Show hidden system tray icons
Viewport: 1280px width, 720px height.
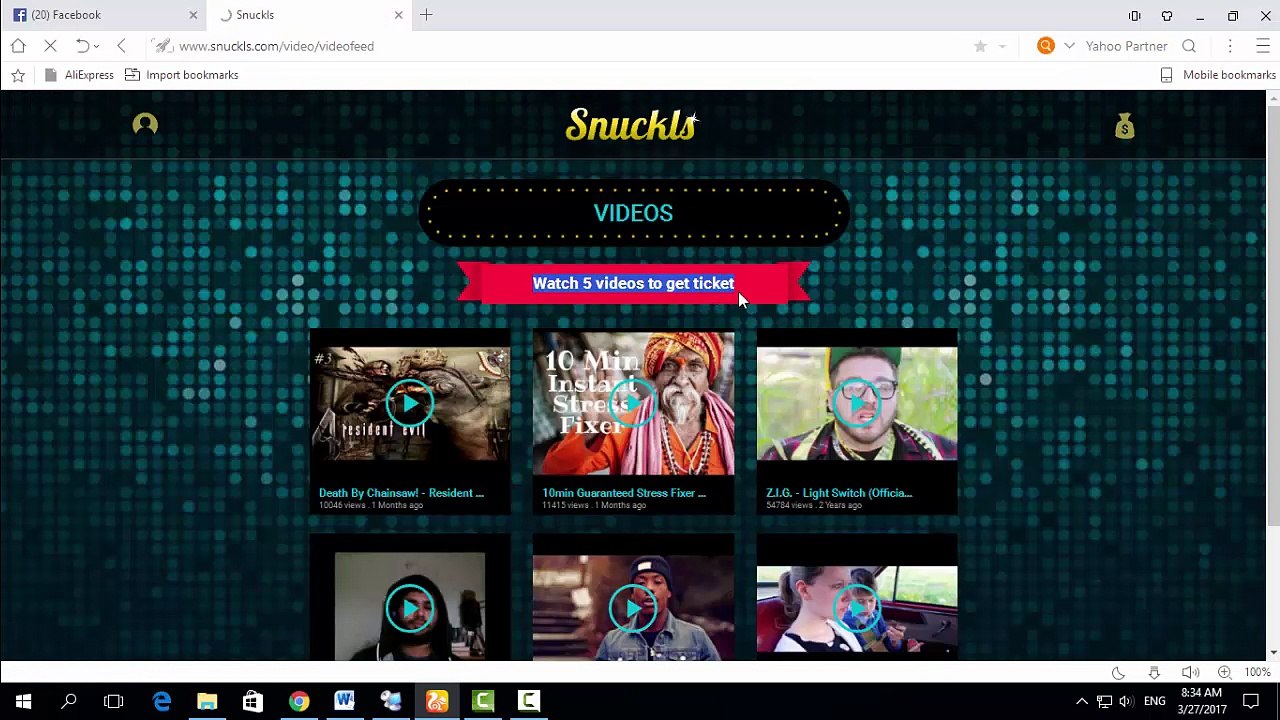1081,701
